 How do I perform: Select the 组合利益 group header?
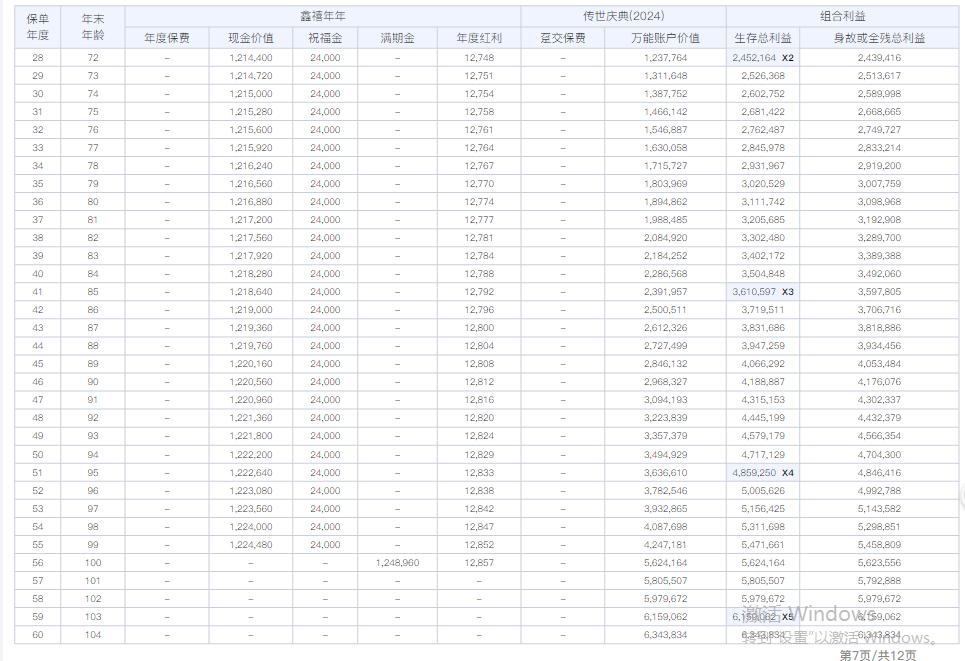[x=842, y=17]
